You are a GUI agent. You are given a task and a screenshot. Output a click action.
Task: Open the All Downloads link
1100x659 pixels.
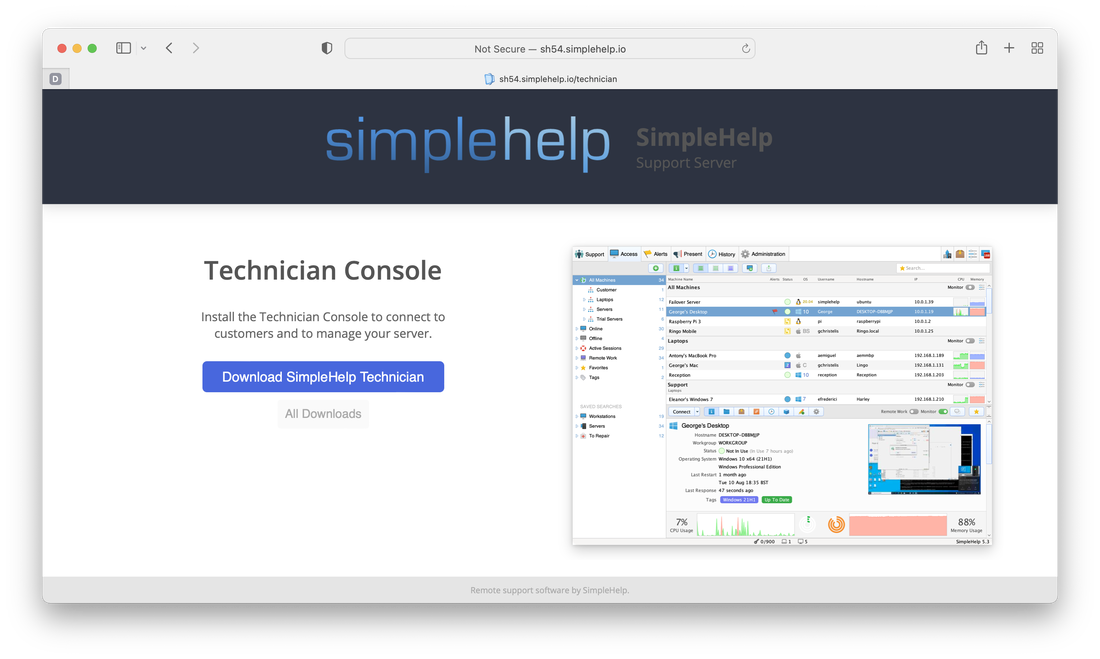[x=323, y=414]
